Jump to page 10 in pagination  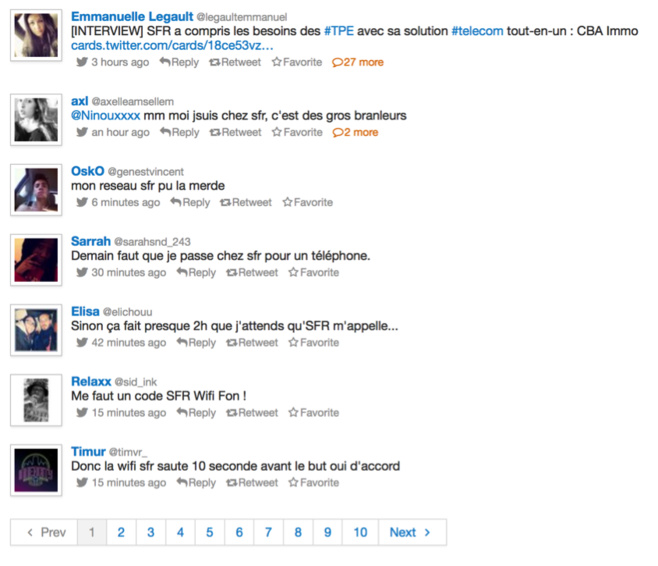point(360,532)
